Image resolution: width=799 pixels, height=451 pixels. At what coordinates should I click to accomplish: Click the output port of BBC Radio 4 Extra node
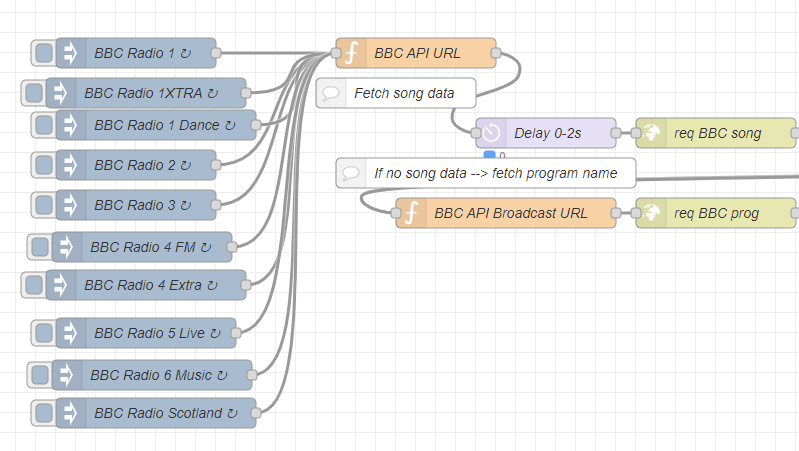(x=246, y=284)
